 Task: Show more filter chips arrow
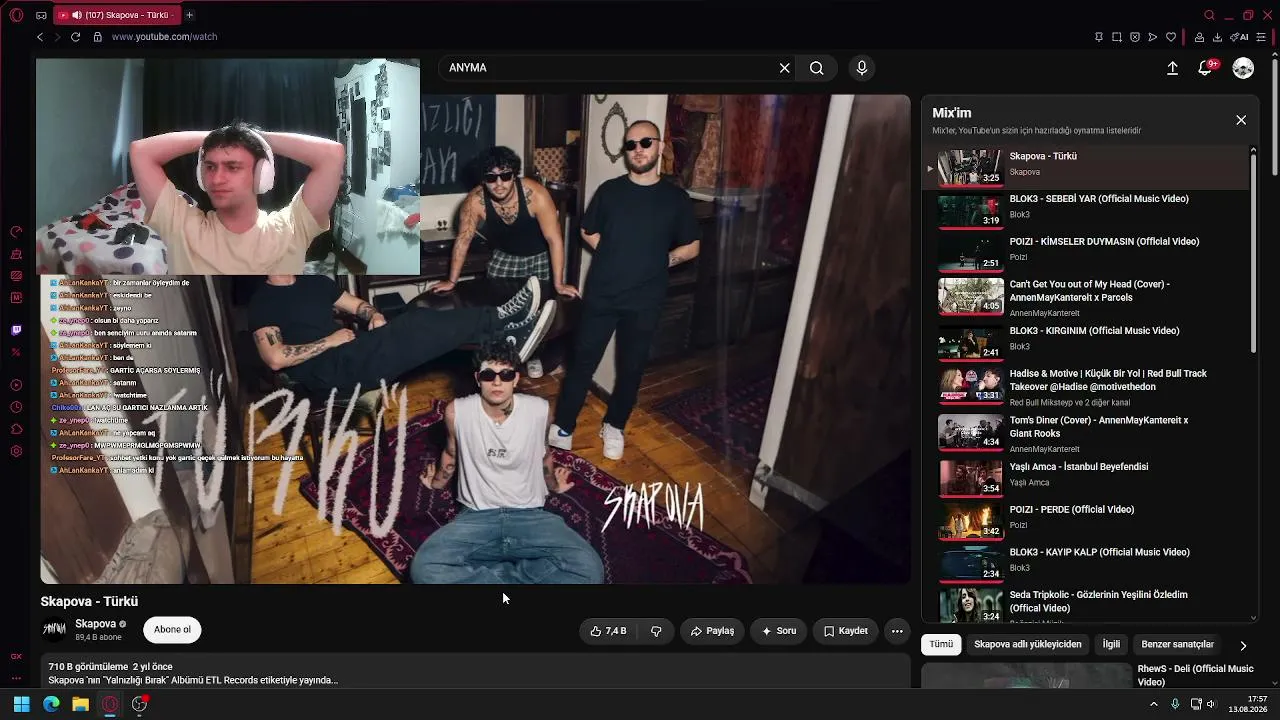(1243, 646)
